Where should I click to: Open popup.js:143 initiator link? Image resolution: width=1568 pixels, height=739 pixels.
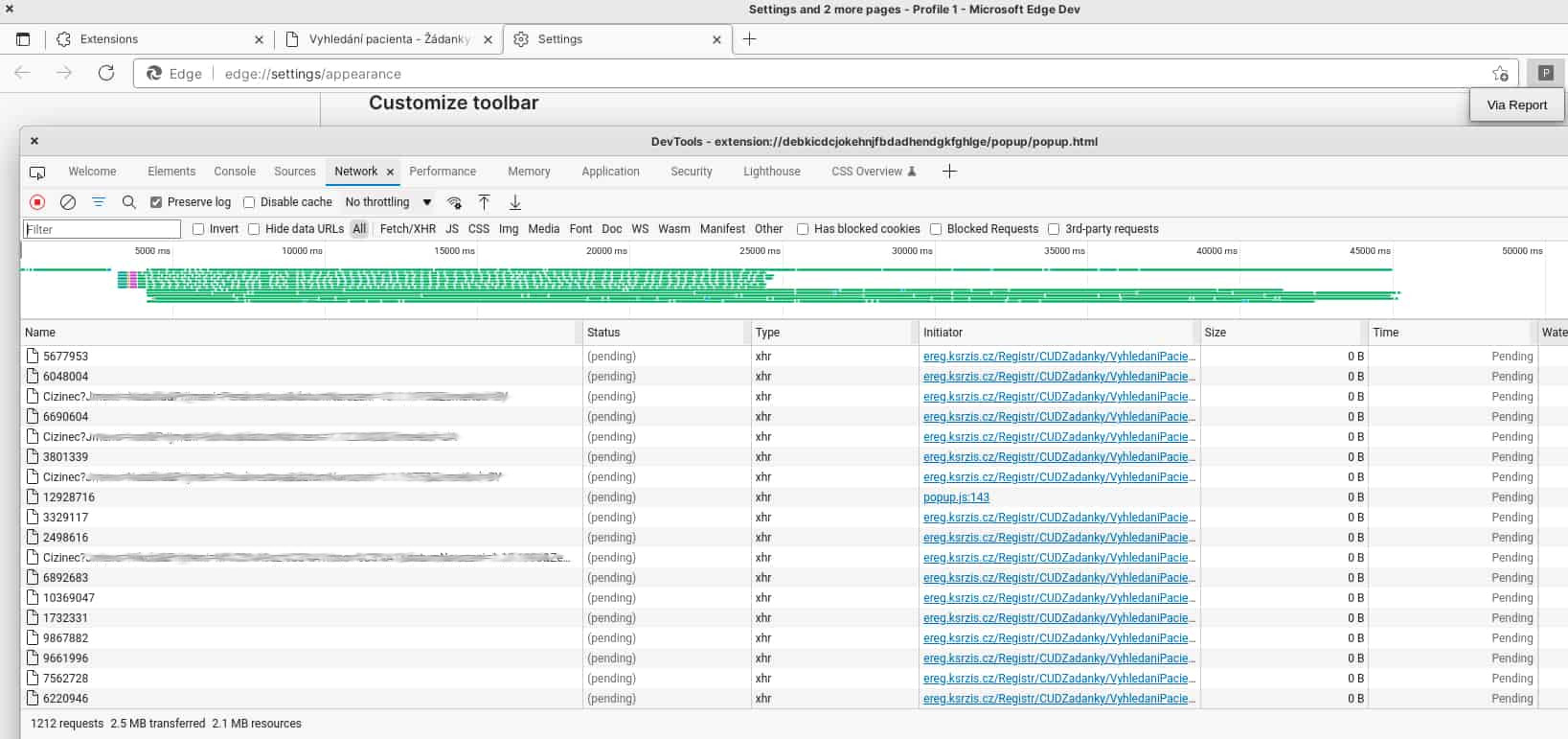pyautogui.click(x=956, y=497)
